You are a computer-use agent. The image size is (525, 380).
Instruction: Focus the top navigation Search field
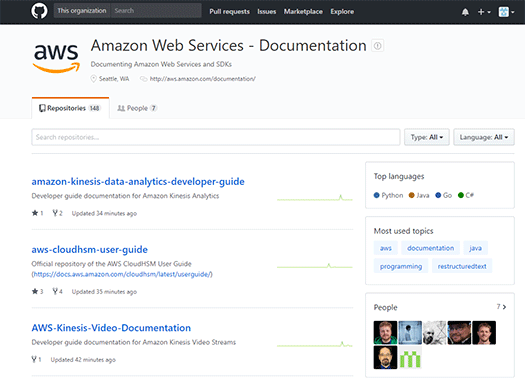click(x=156, y=11)
